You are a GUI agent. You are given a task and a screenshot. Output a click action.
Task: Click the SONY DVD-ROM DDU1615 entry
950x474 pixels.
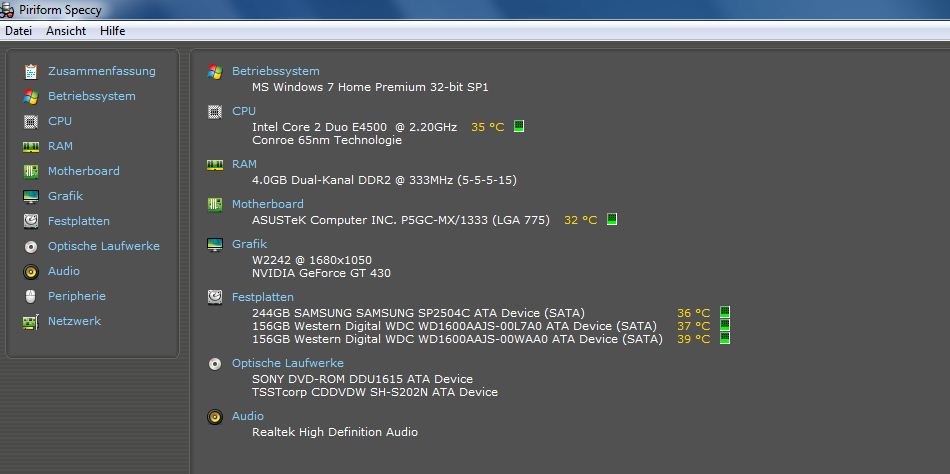[x=362, y=379]
